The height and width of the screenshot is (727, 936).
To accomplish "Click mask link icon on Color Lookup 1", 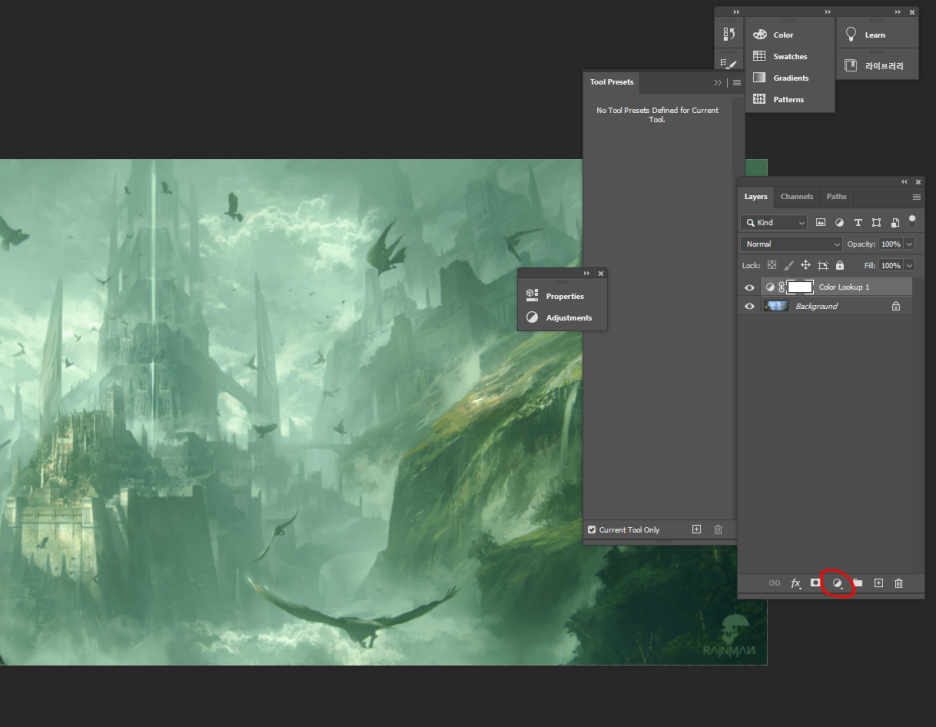I will point(781,287).
